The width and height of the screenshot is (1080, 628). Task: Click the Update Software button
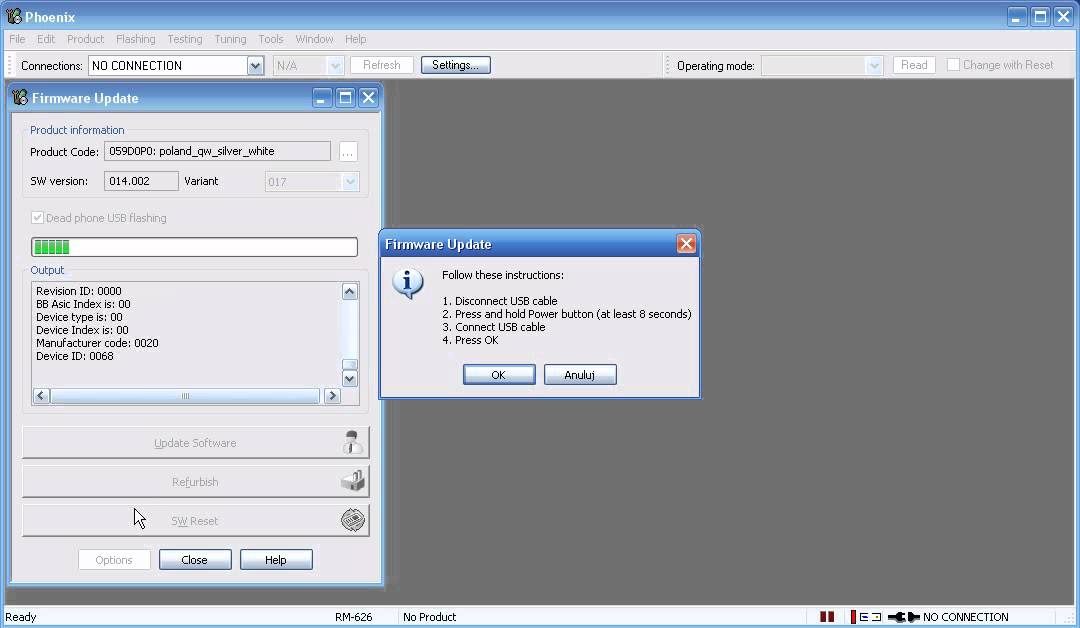click(196, 442)
